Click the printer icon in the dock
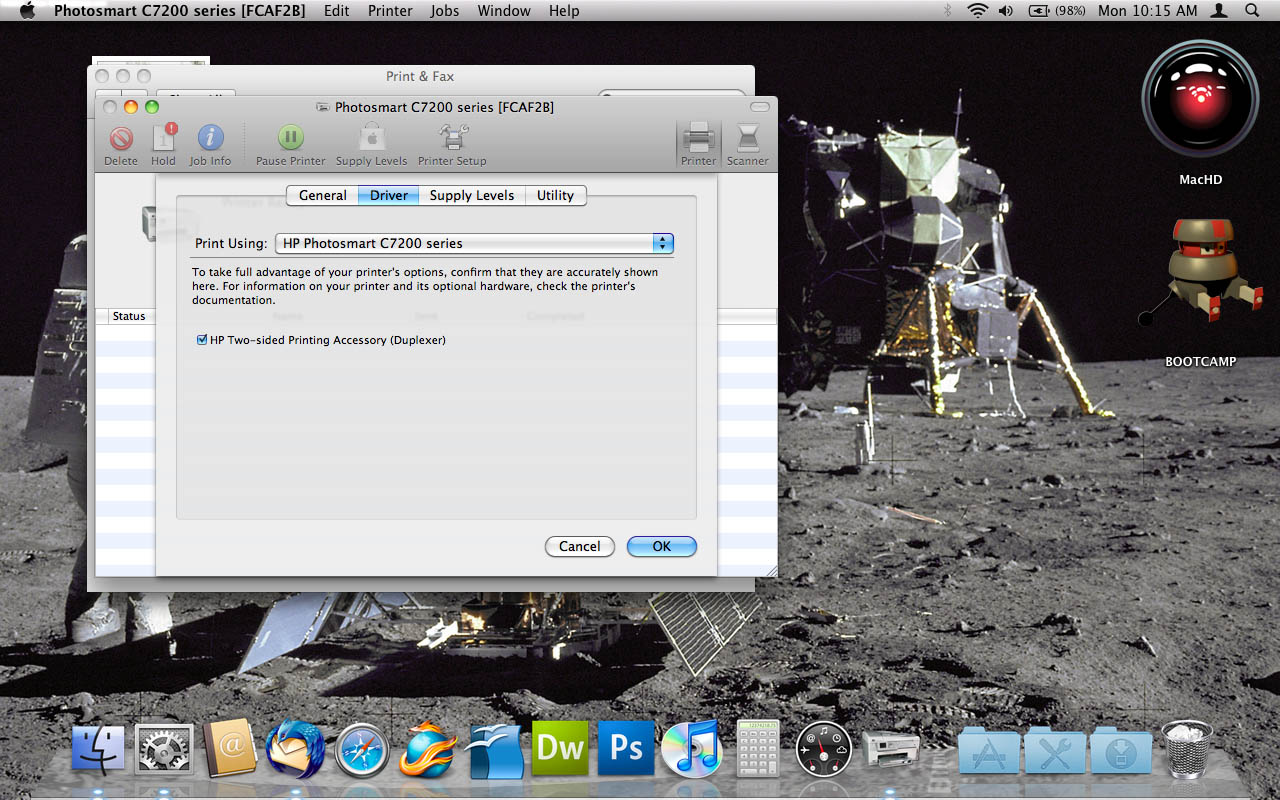1280x800 pixels. point(889,748)
